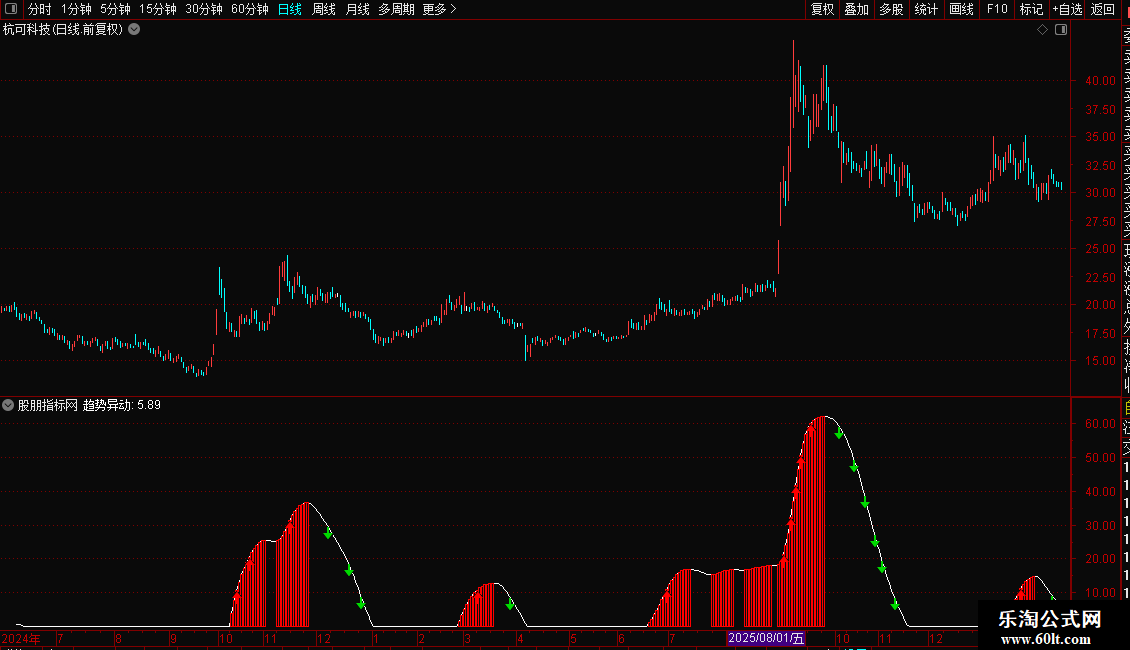Open the 多股 multi-stock view
This screenshot has width=1130, height=650.
(x=891, y=9)
